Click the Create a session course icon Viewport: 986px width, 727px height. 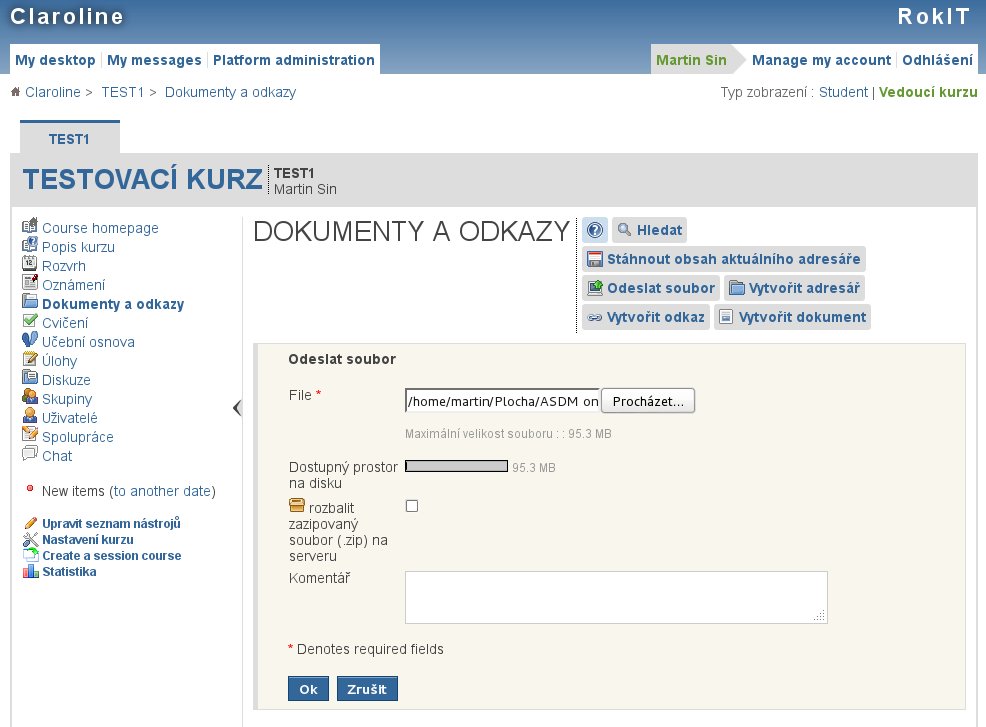point(31,555)
